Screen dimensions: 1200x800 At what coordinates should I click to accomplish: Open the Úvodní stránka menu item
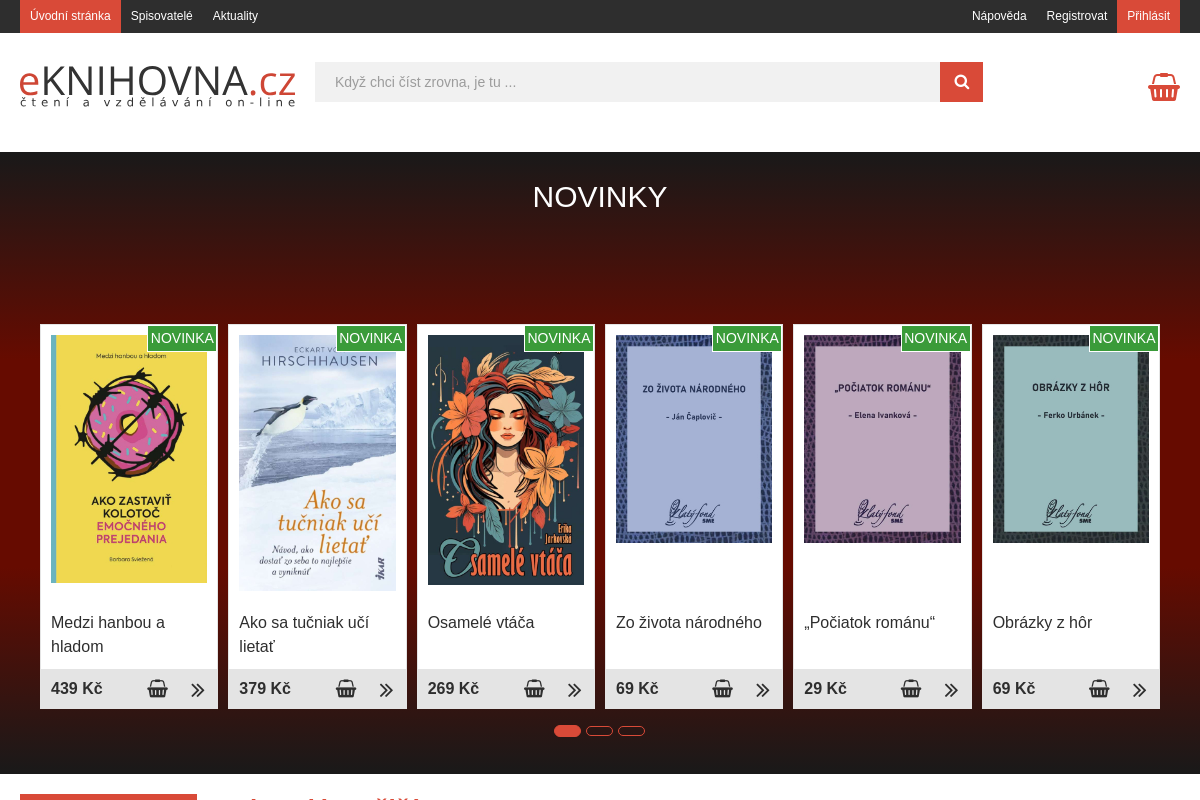(70, 16)
